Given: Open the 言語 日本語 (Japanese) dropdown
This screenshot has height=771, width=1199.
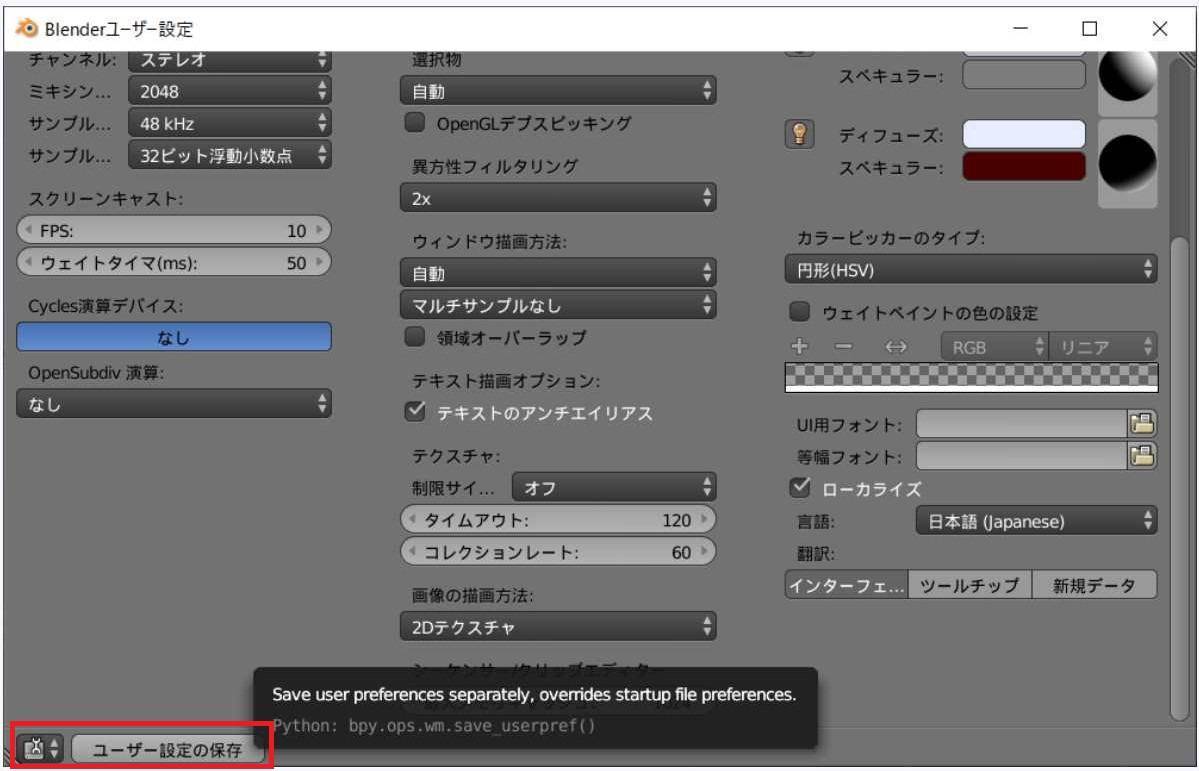Looking at the screenshot, I should [x=1035, y=521].
